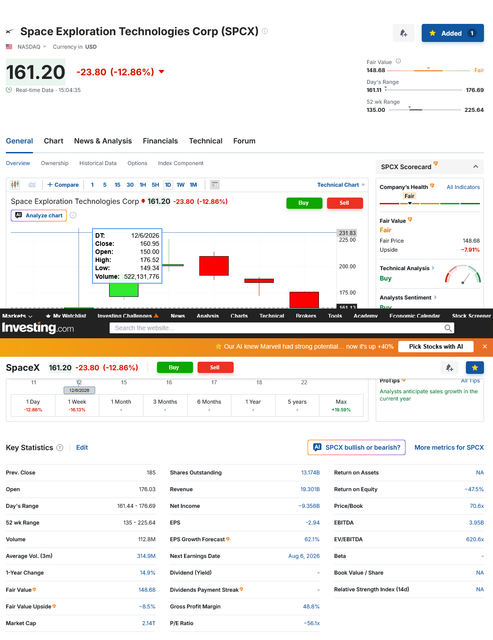Open Analysts Sentiment details chevron
The width and height of the screenshot is (493, 640).
coord(435,298)
